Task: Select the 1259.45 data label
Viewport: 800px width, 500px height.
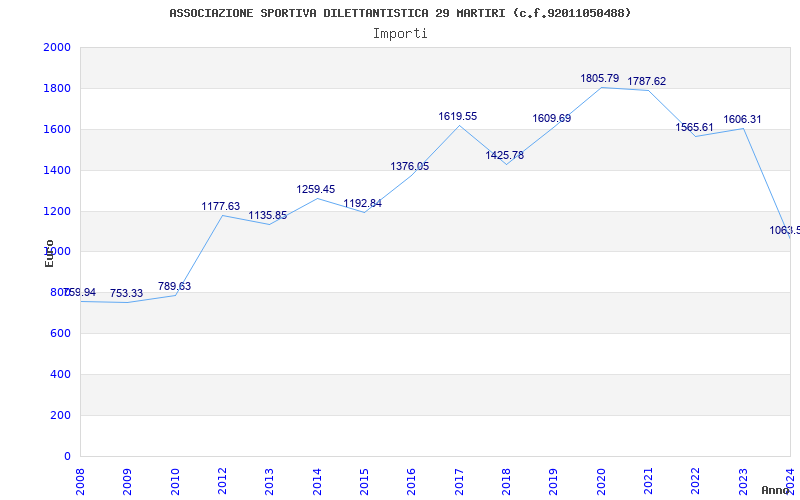Action: tap(316, 189)
